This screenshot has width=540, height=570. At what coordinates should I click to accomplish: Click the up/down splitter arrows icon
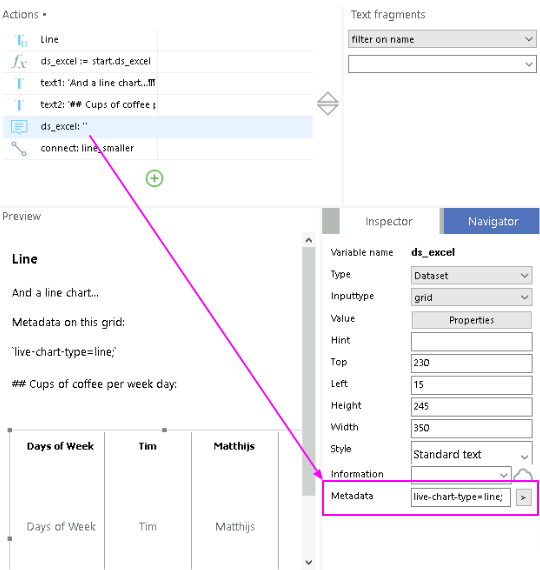point(328,104)
